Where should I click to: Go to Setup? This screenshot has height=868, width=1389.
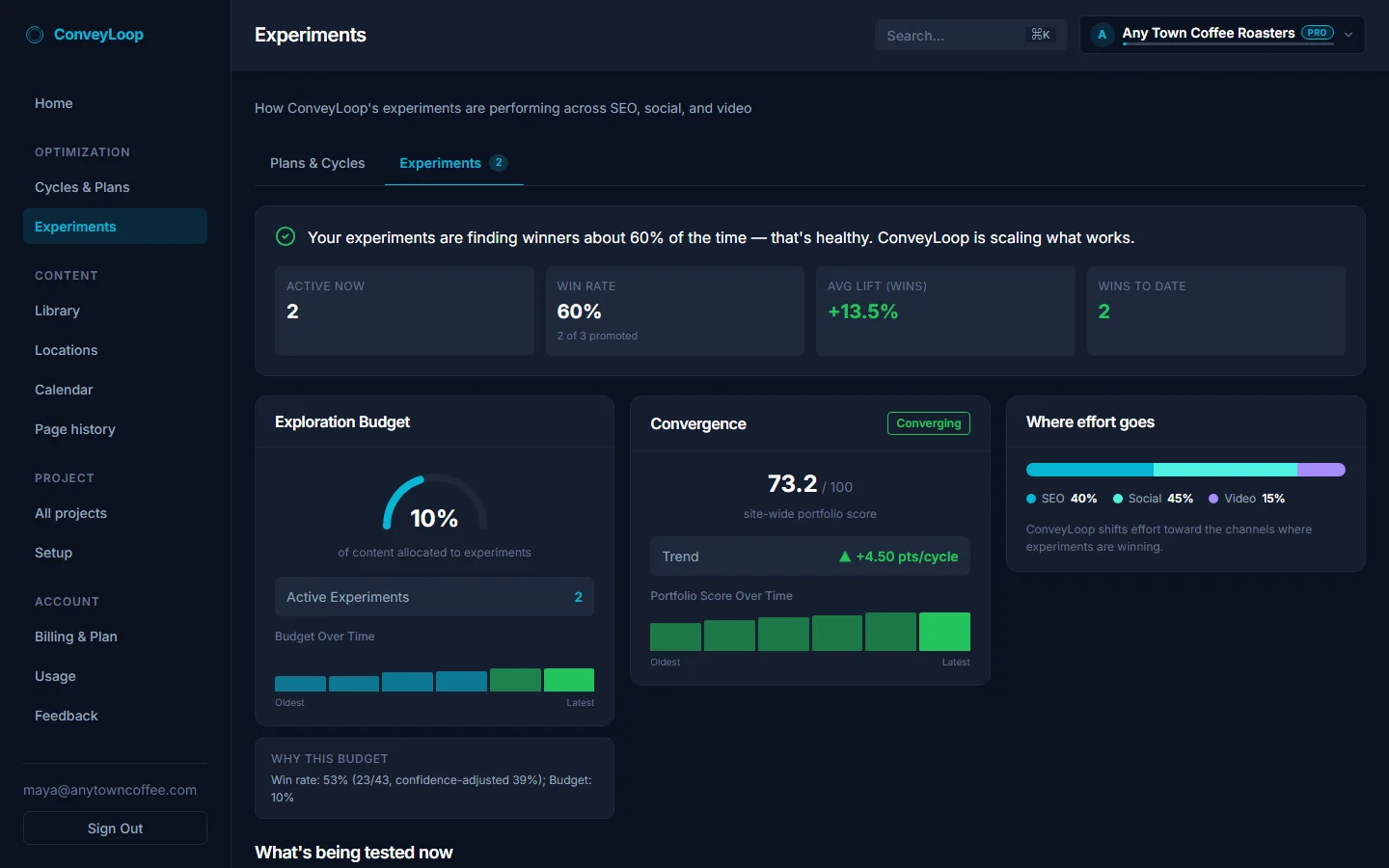point(115,553)
